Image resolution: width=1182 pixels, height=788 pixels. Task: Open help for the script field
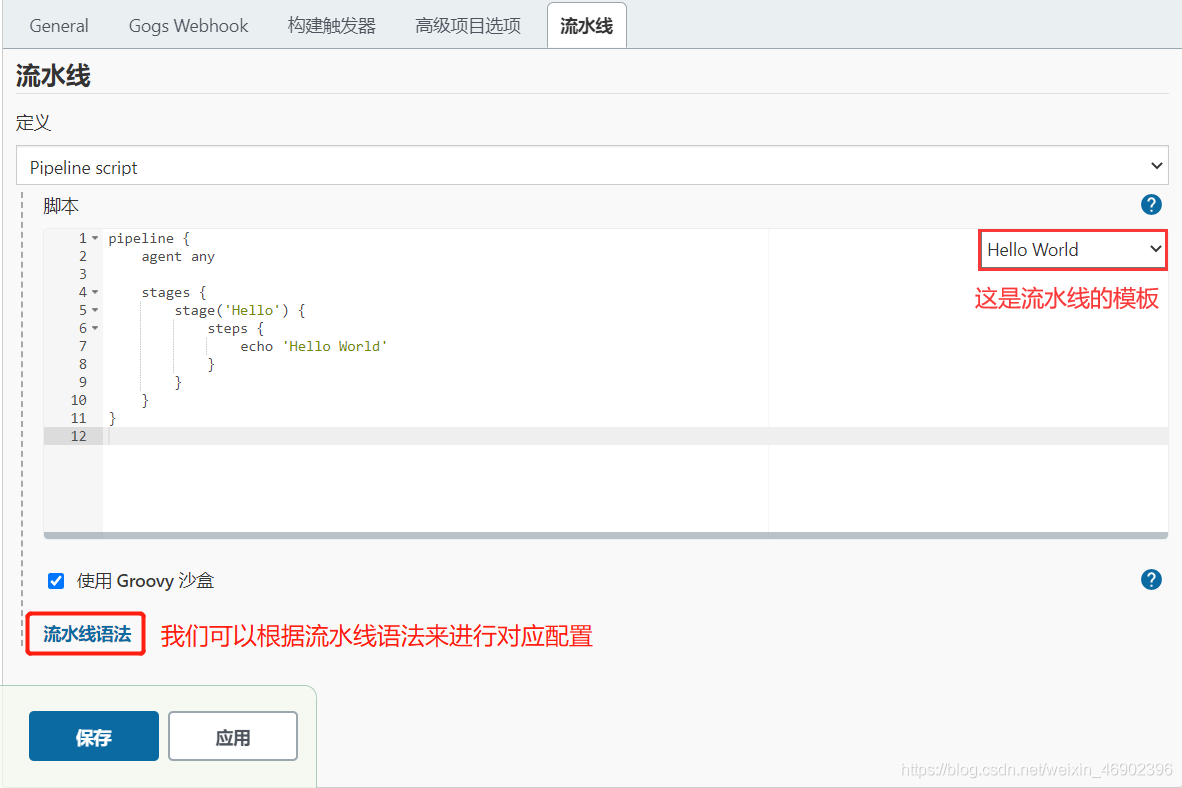[1151, 205]
